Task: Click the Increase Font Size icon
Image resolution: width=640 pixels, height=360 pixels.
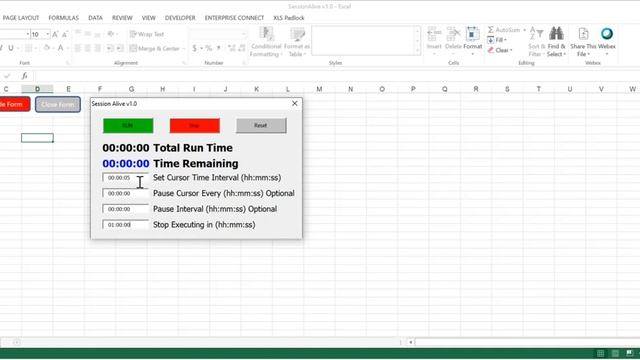Action: (x=55, y=35)
